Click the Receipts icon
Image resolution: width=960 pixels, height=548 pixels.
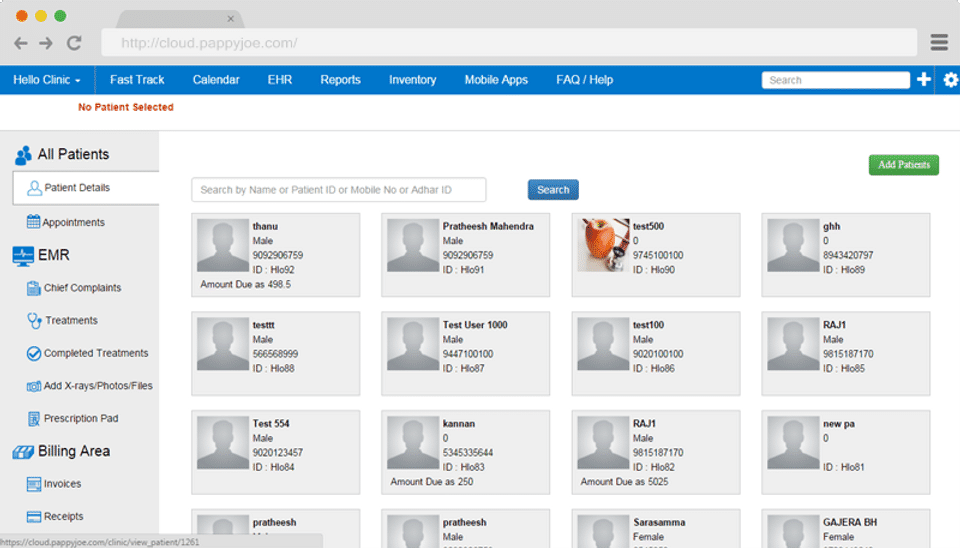34,516
